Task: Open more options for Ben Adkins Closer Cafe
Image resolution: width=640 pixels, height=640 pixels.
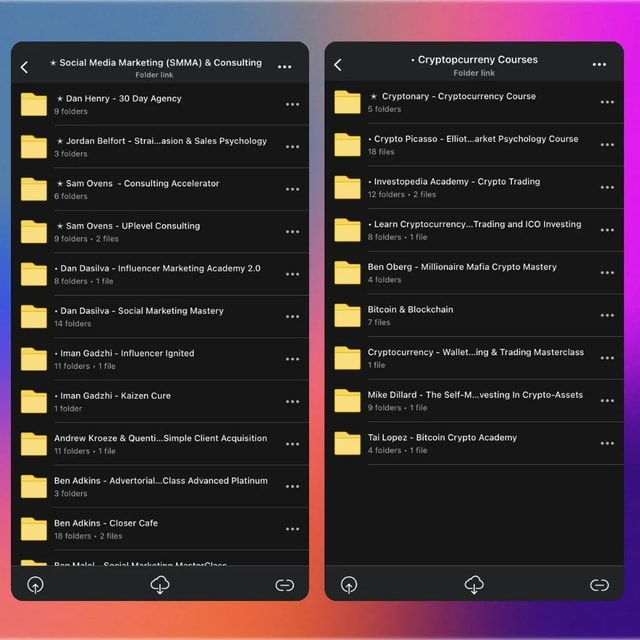Action: coord(292,529)
